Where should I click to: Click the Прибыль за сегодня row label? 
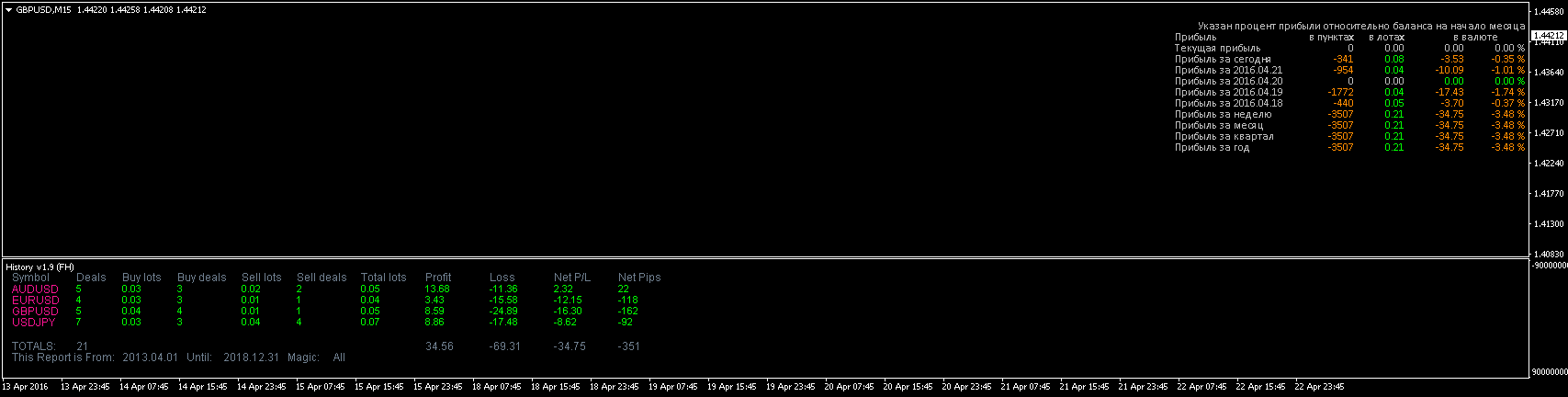pyautogui.click(x=1223, y=59)
